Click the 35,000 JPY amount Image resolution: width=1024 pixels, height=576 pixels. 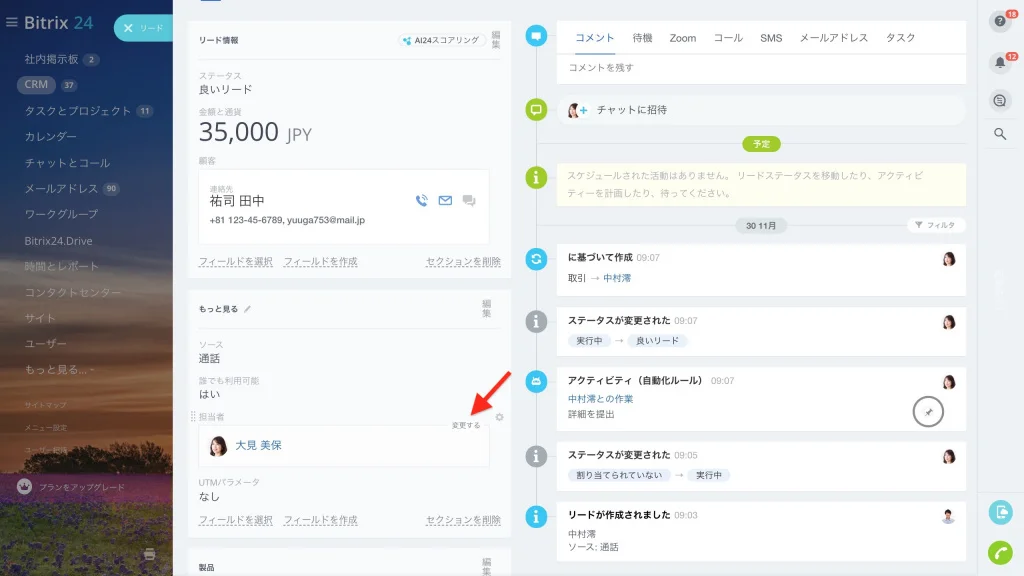pyautogui.click(x=255, y=133)
